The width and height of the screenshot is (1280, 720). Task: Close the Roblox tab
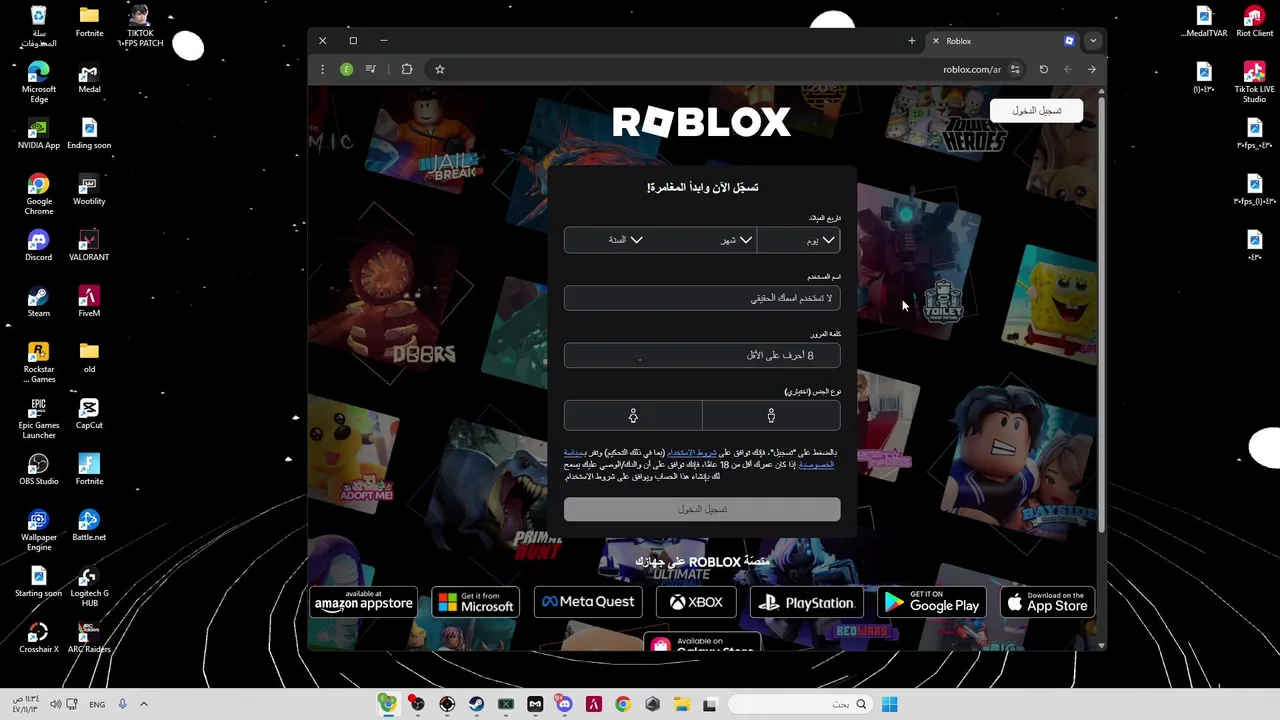coord(936,41)
